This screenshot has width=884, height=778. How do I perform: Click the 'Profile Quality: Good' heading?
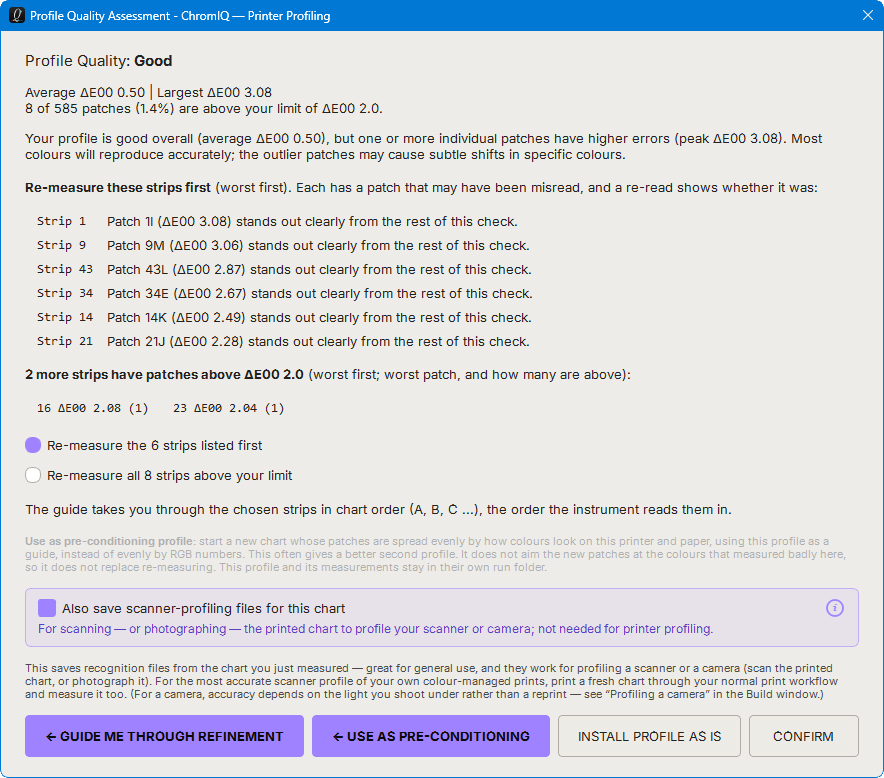click(99, 61)
